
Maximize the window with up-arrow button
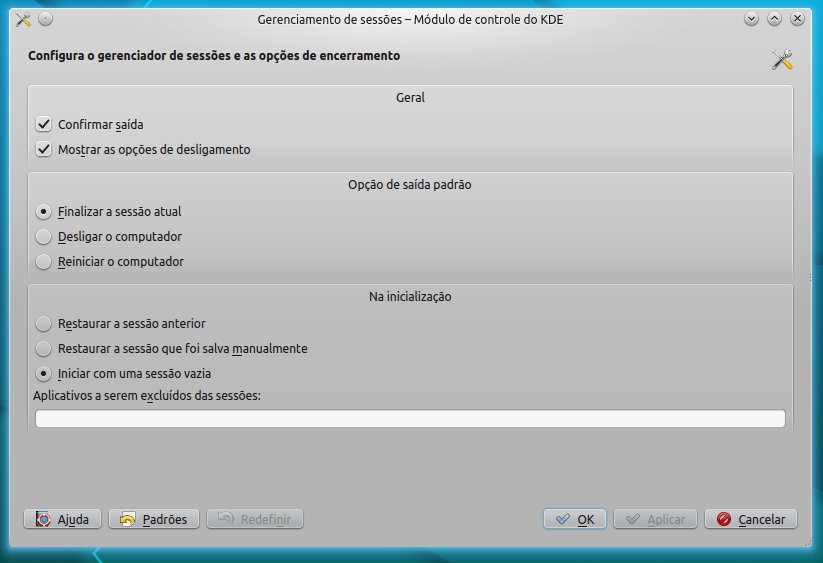click(x=774, y=19)
